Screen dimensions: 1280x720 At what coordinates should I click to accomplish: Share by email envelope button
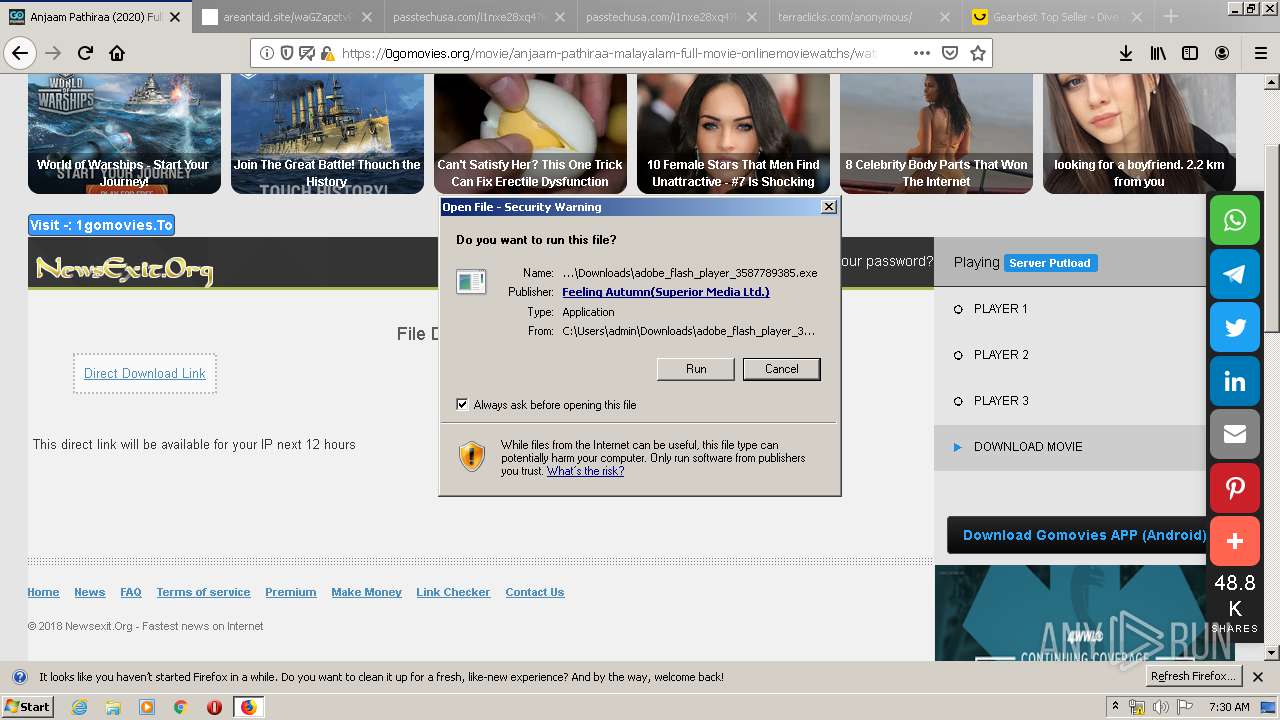coord(1235,435)
